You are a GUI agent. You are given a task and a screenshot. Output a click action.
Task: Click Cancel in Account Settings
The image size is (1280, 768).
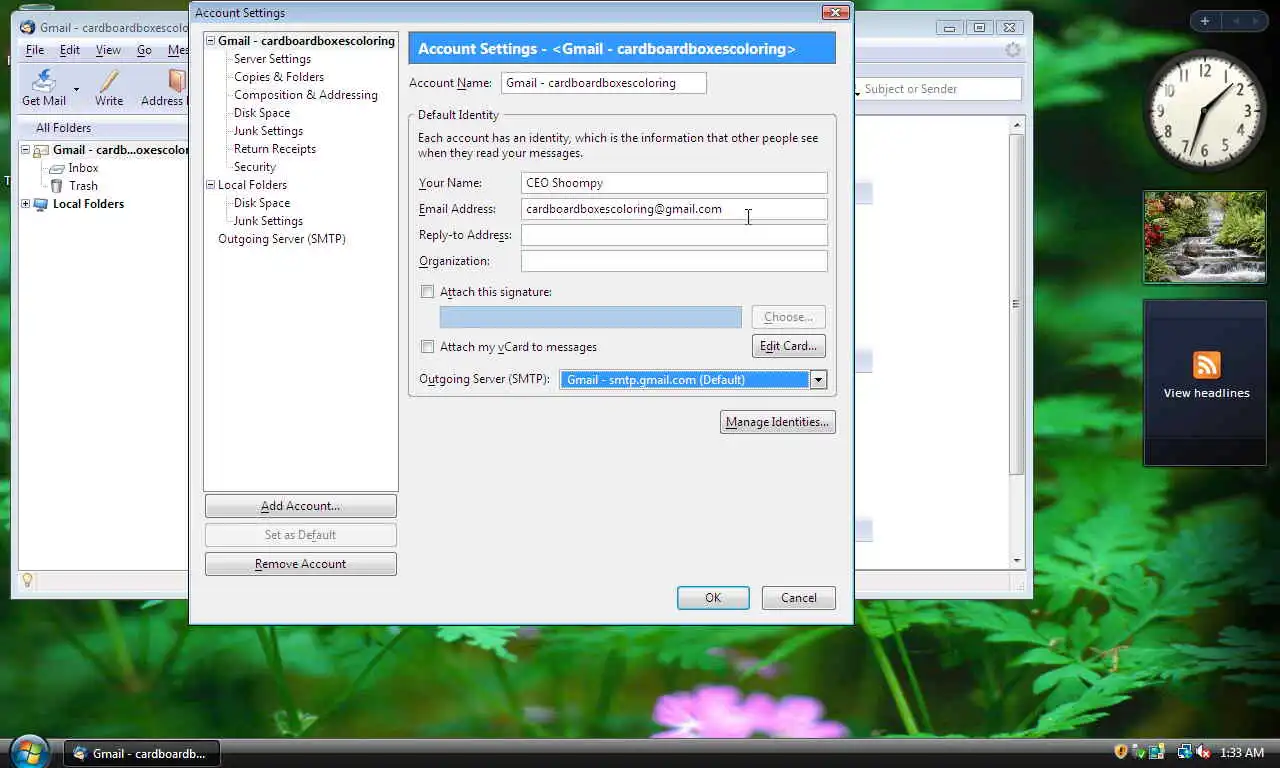pyautogui.click(x=798, y=598)
